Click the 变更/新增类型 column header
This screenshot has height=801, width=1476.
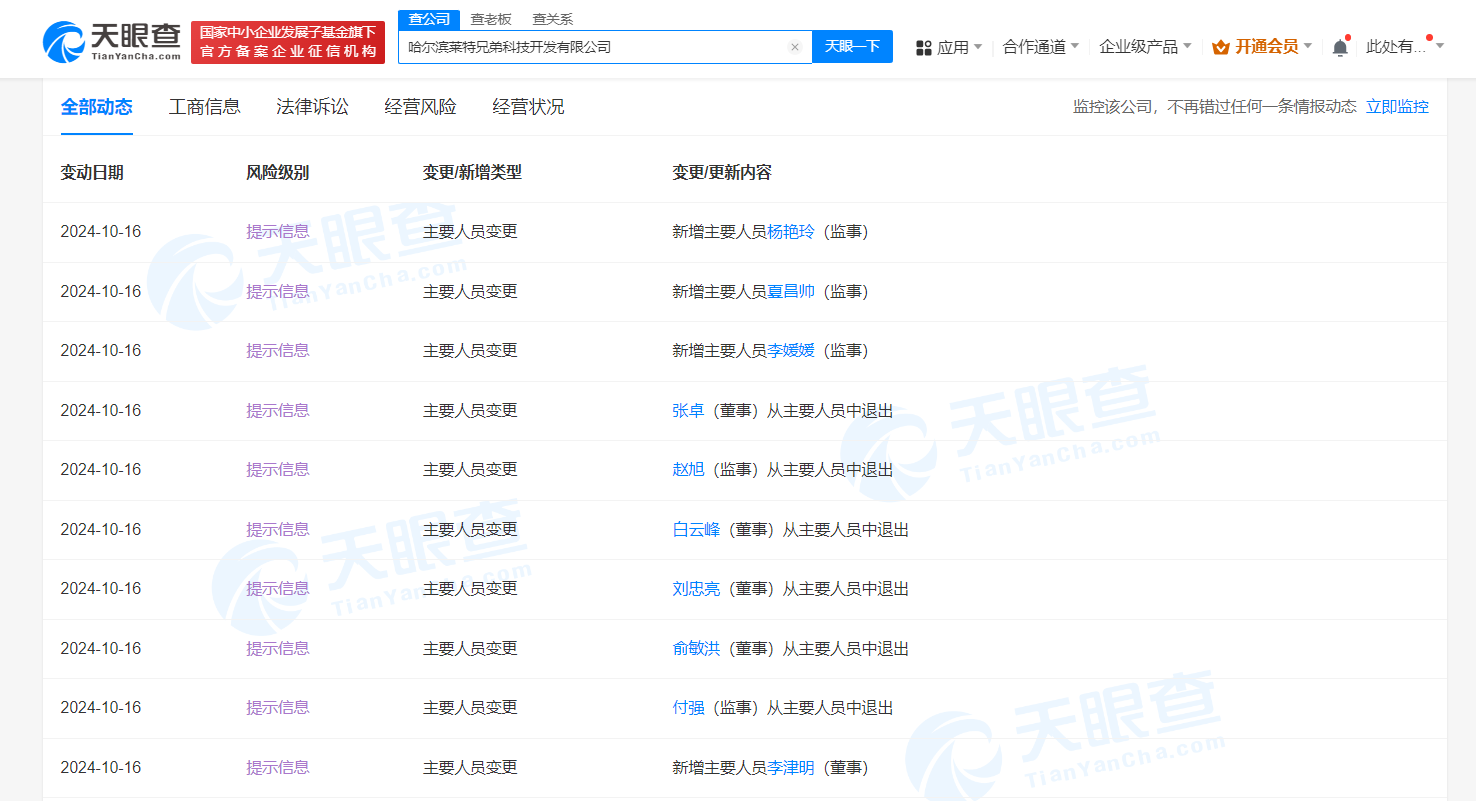(472, 173)
